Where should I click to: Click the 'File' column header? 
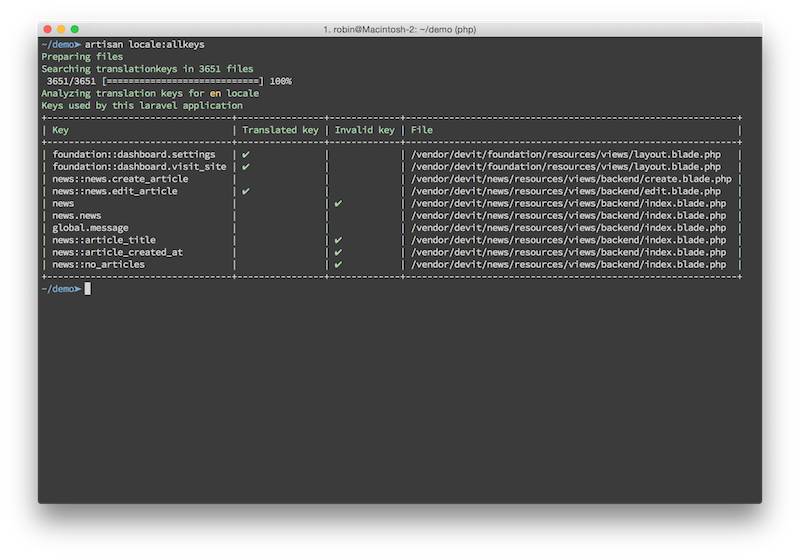[421, 130]
